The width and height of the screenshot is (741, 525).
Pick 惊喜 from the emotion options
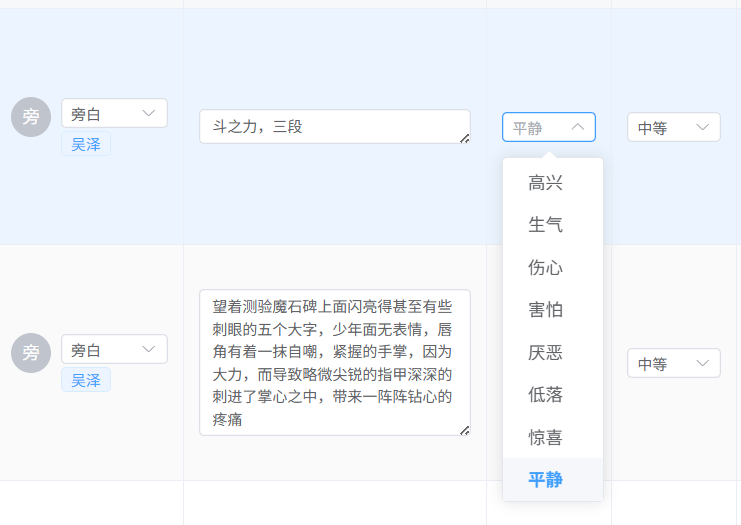coord(546,438)
